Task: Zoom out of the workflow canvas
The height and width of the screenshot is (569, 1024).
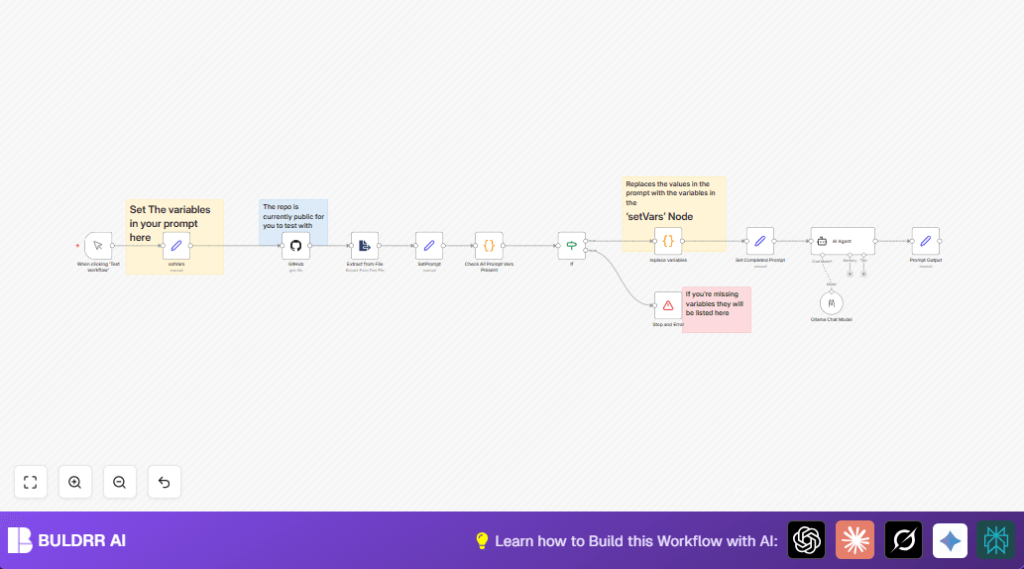Action: point(119,482)
